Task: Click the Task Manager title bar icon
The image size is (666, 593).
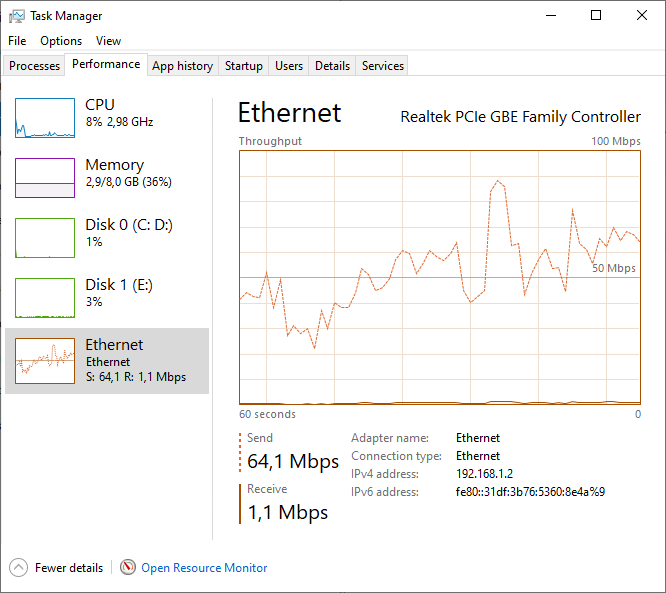Action: click(x=17, y=16)
